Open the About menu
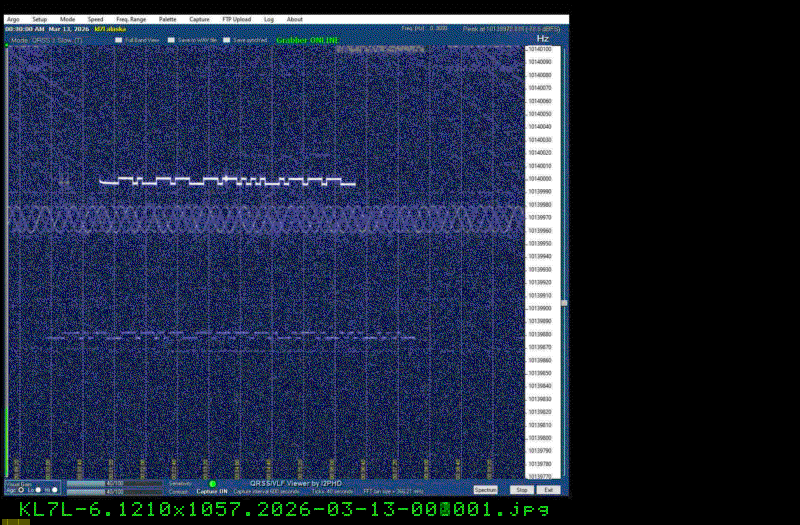800x525 pixels. (x=295, y=19)
